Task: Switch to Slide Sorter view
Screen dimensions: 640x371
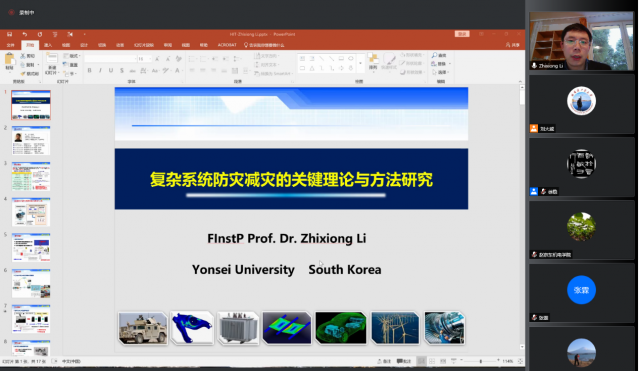Action: tap(432, 361)
